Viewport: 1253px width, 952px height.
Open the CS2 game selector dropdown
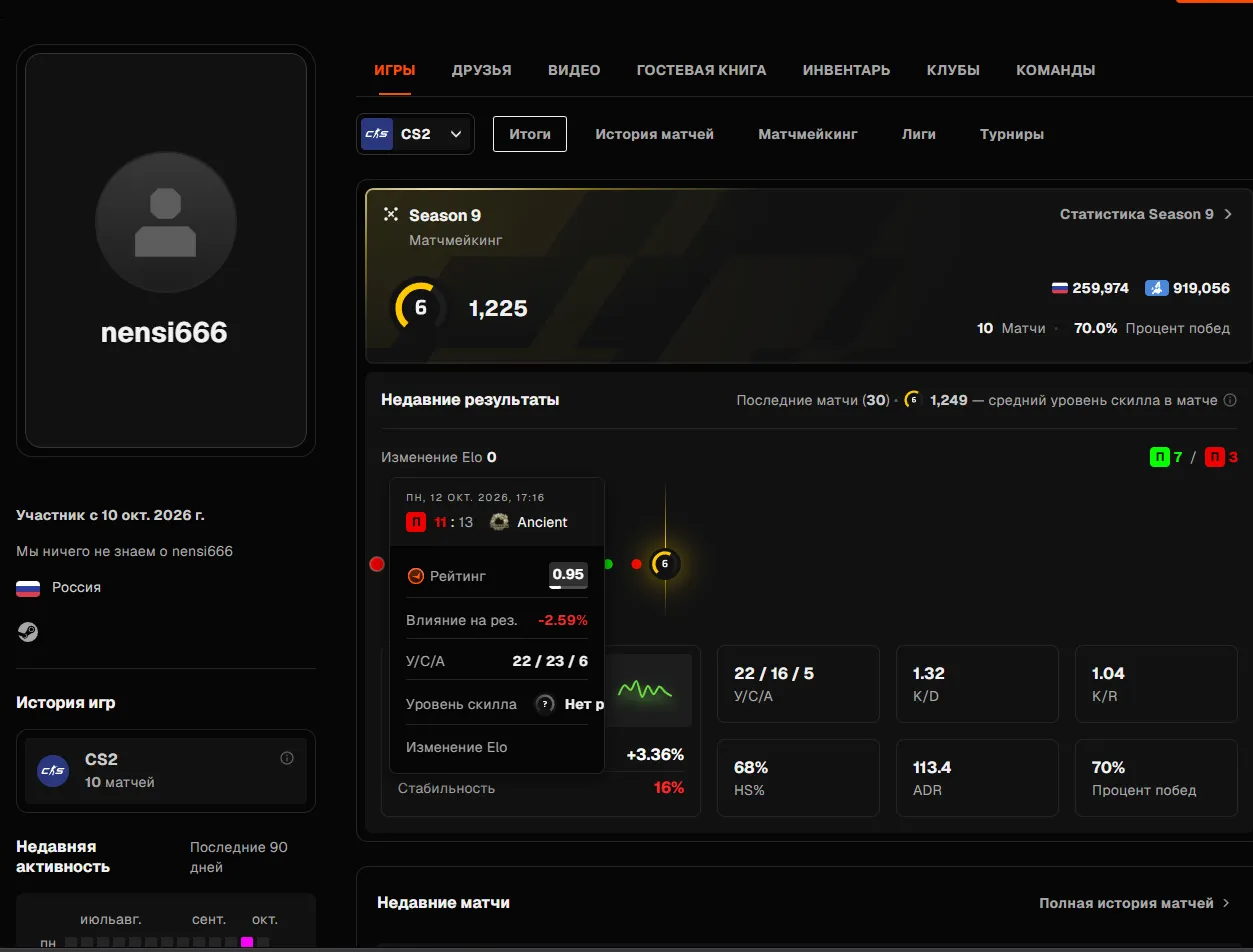pos(415,134)
